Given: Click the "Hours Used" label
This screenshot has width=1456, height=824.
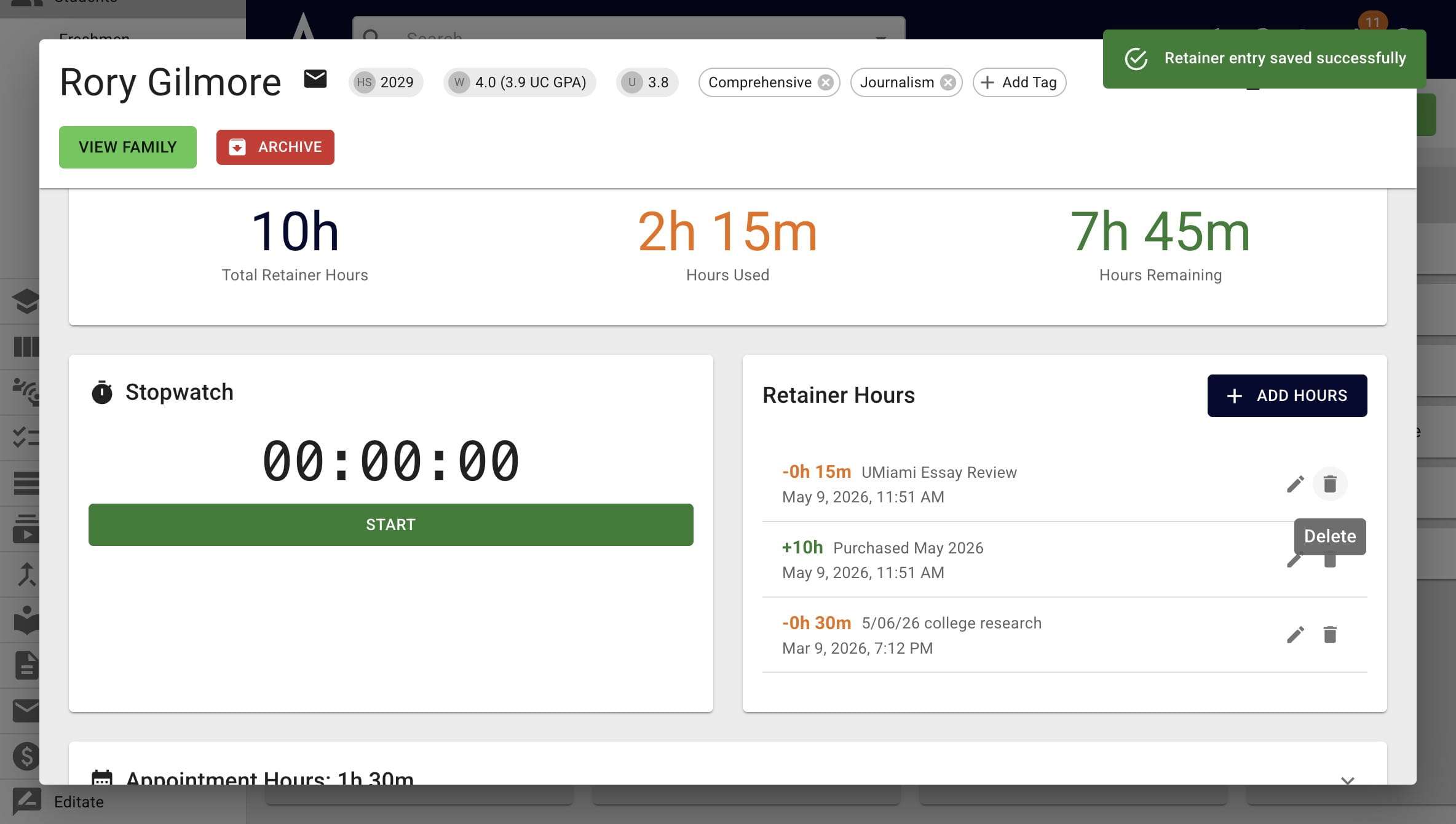Looking at the screenshot, I should tap(727, 275).
